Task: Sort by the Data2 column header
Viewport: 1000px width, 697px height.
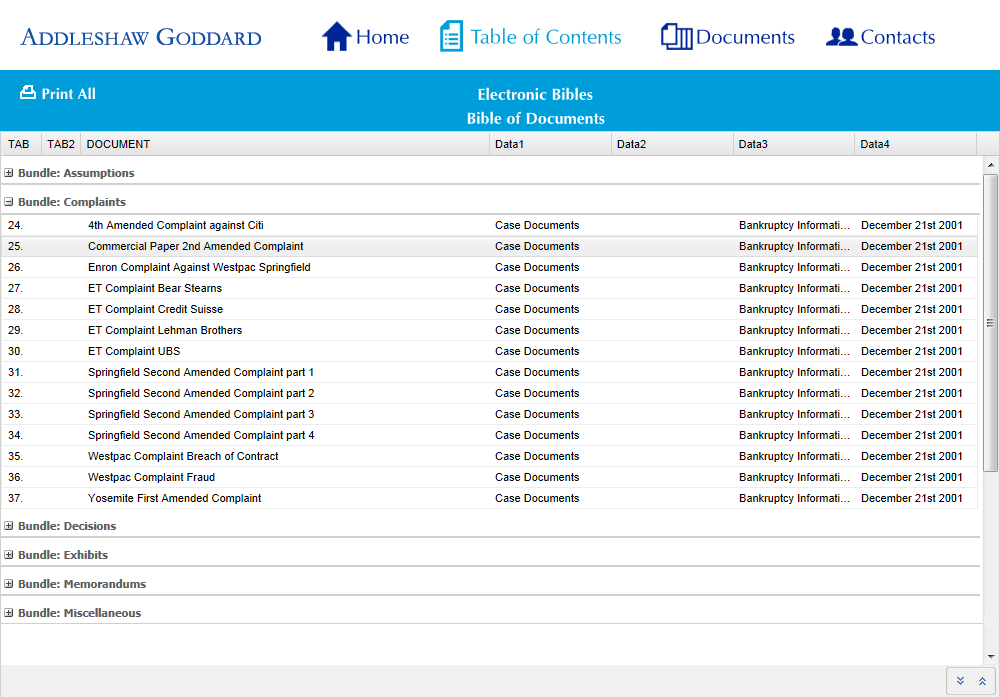Action: pos(672,144)
